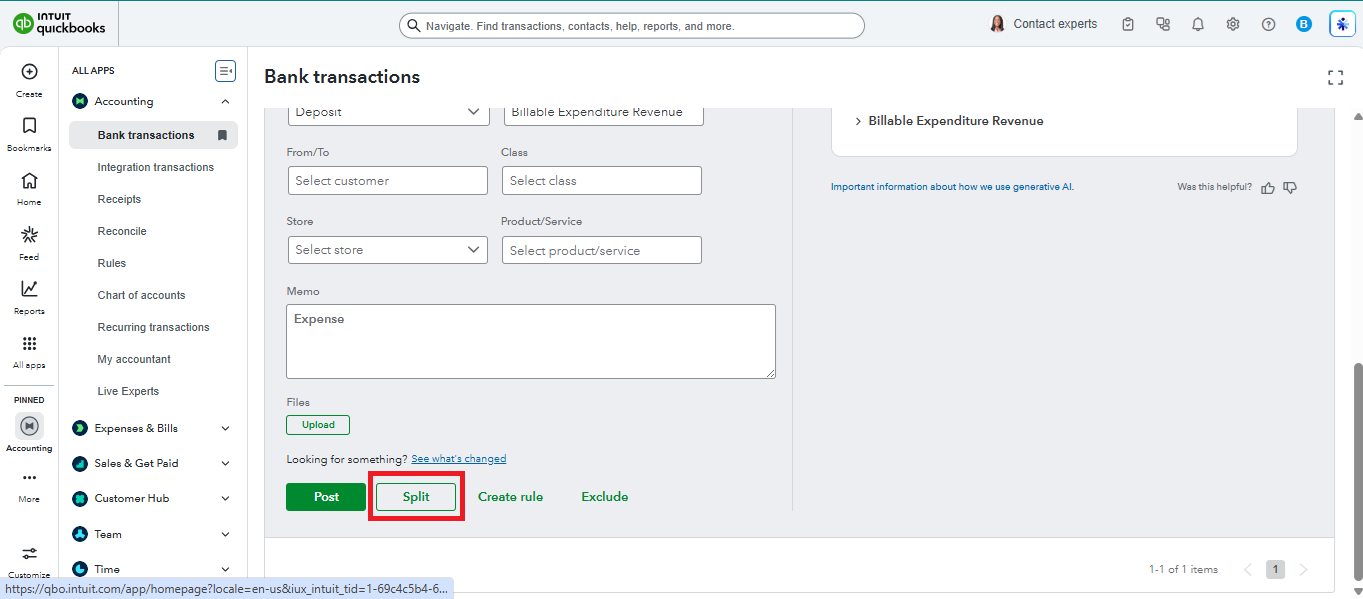1363x599 pixels.
Task: Open the Select store dropdown
Action: (388, 250)
